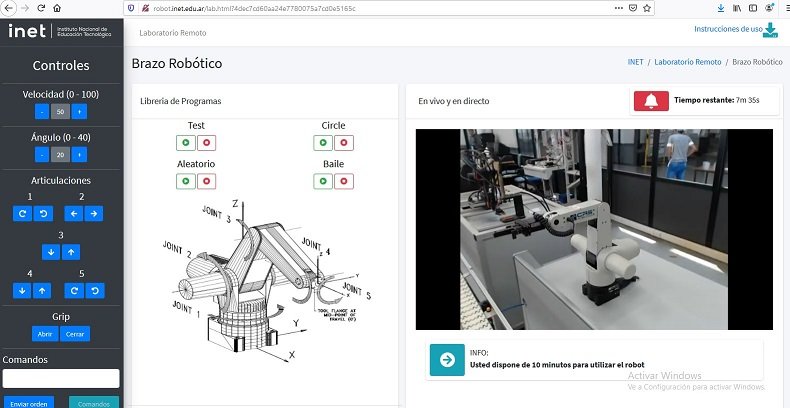The width and height of the screenshot is (790, 408).
Task: Stop the Circle program
Action: [x=344, y=143]
